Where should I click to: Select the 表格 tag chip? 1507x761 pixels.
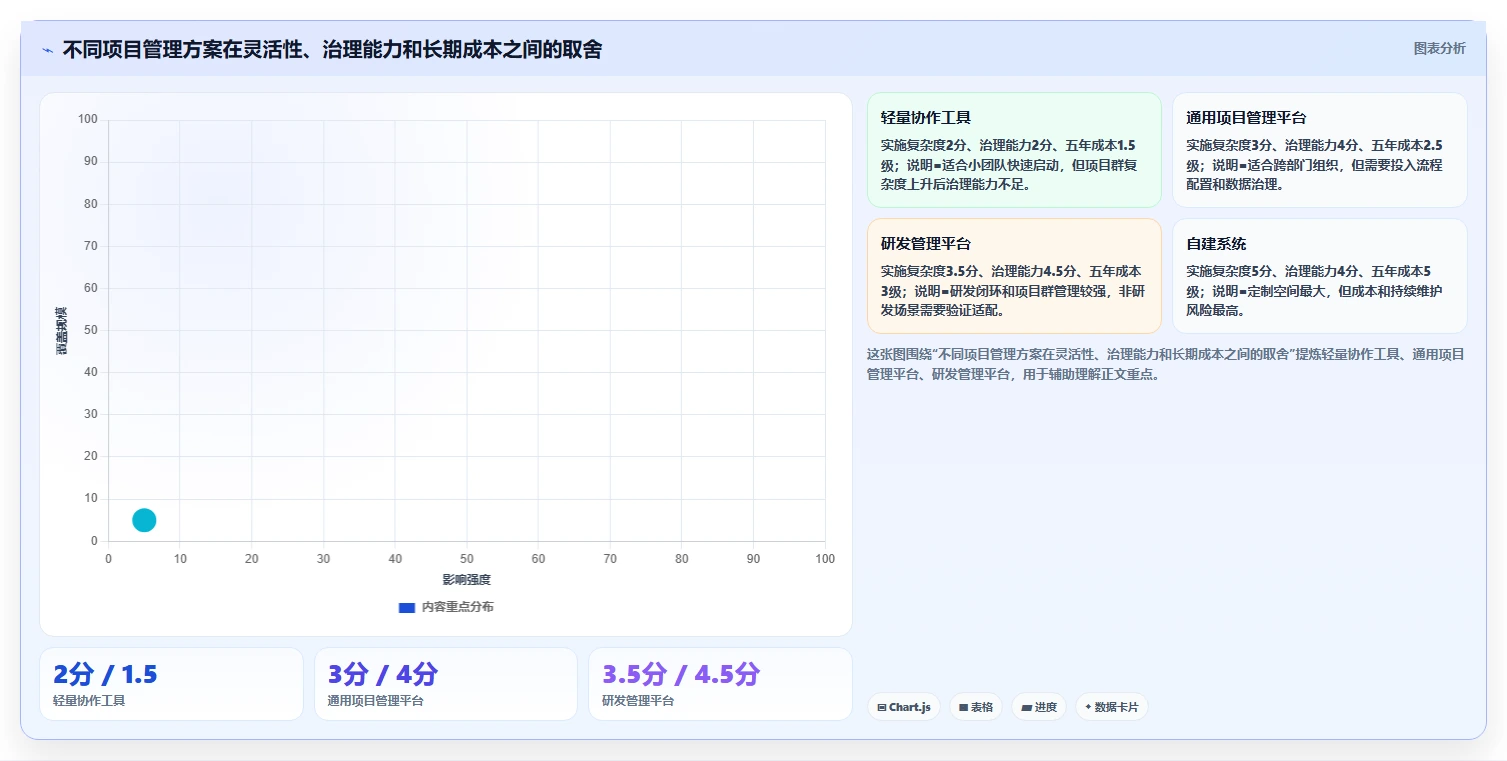(976, 707)
